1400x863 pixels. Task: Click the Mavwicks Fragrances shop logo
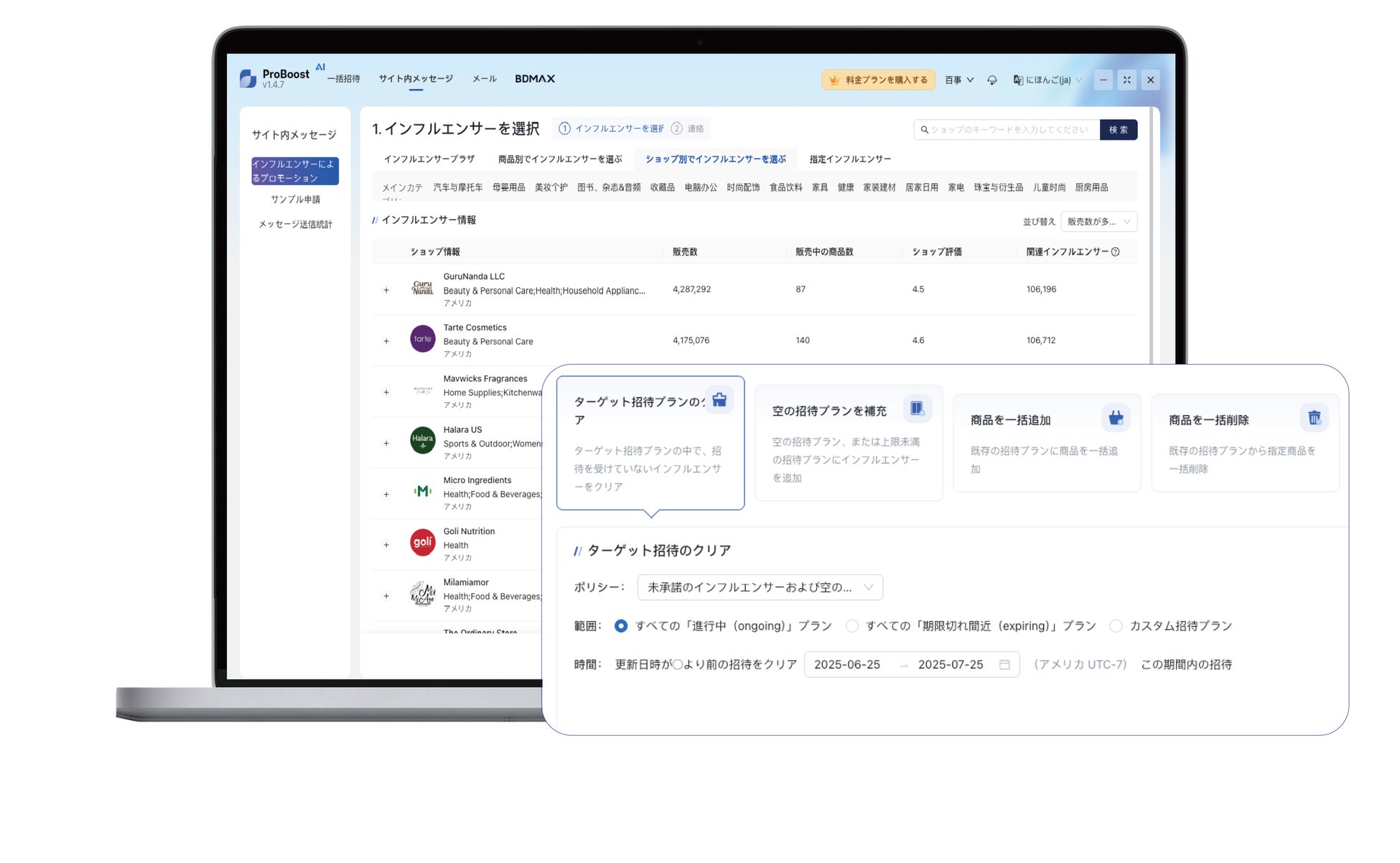click(x=422, y=391)
